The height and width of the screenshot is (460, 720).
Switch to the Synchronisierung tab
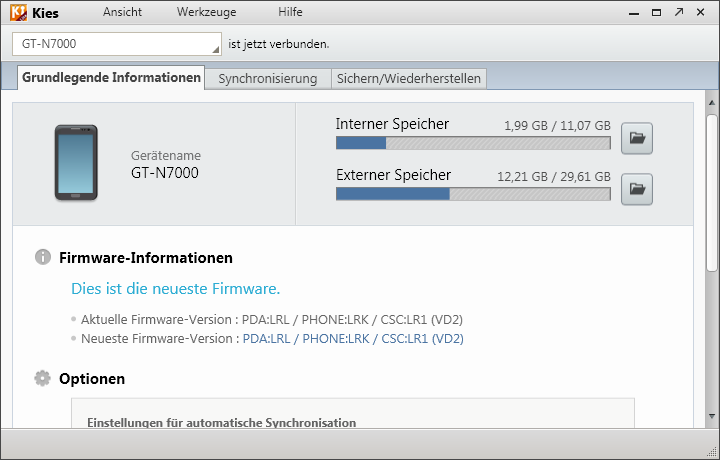[x=267, y=78]
